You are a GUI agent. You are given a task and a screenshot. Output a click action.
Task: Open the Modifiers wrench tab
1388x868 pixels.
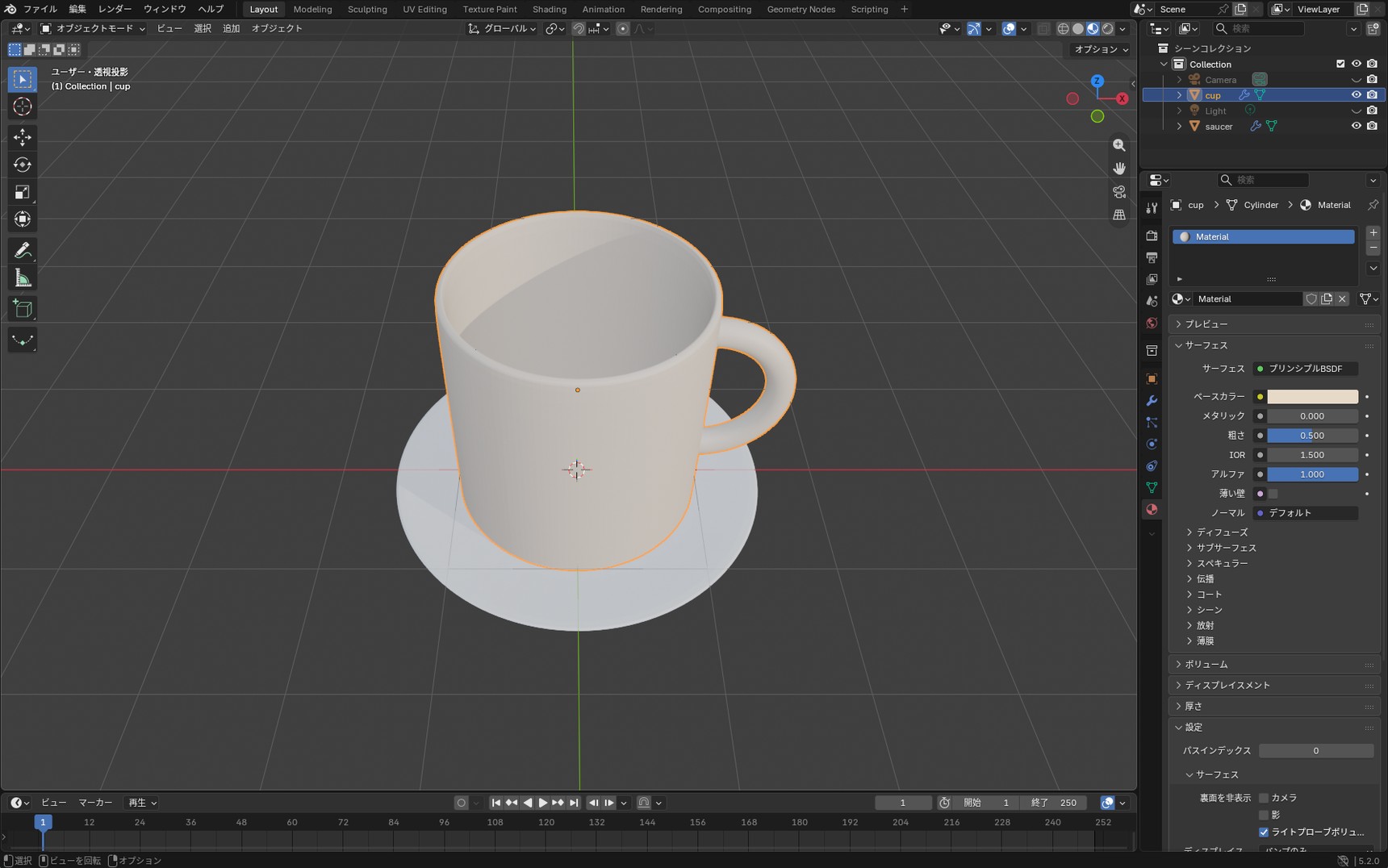click(1152, 401)
